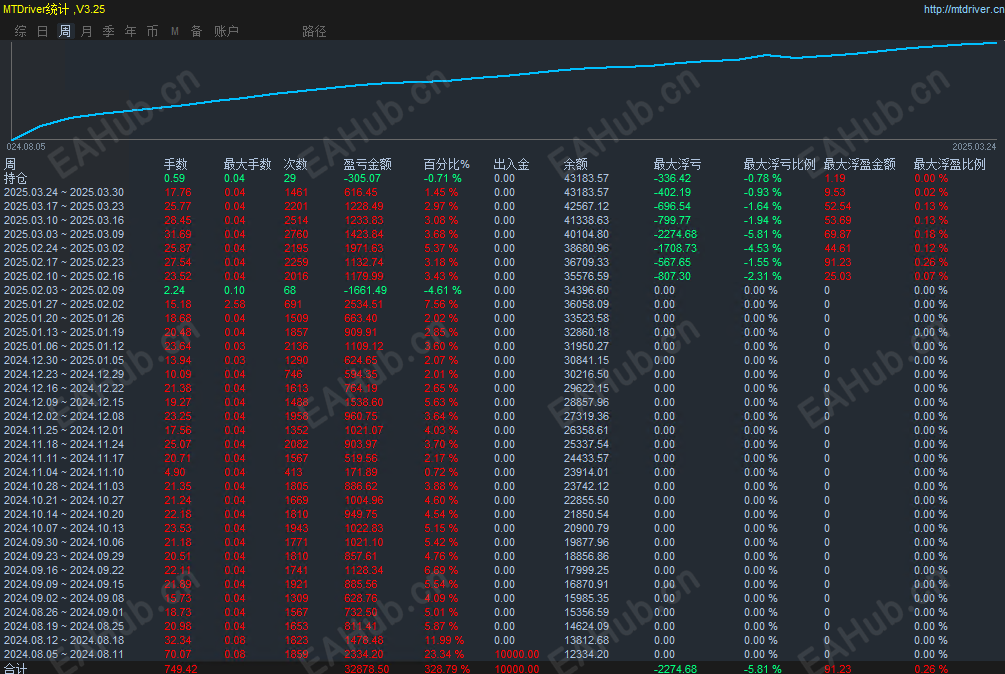Switch to the 年 yearly tab

pos(131,31)
